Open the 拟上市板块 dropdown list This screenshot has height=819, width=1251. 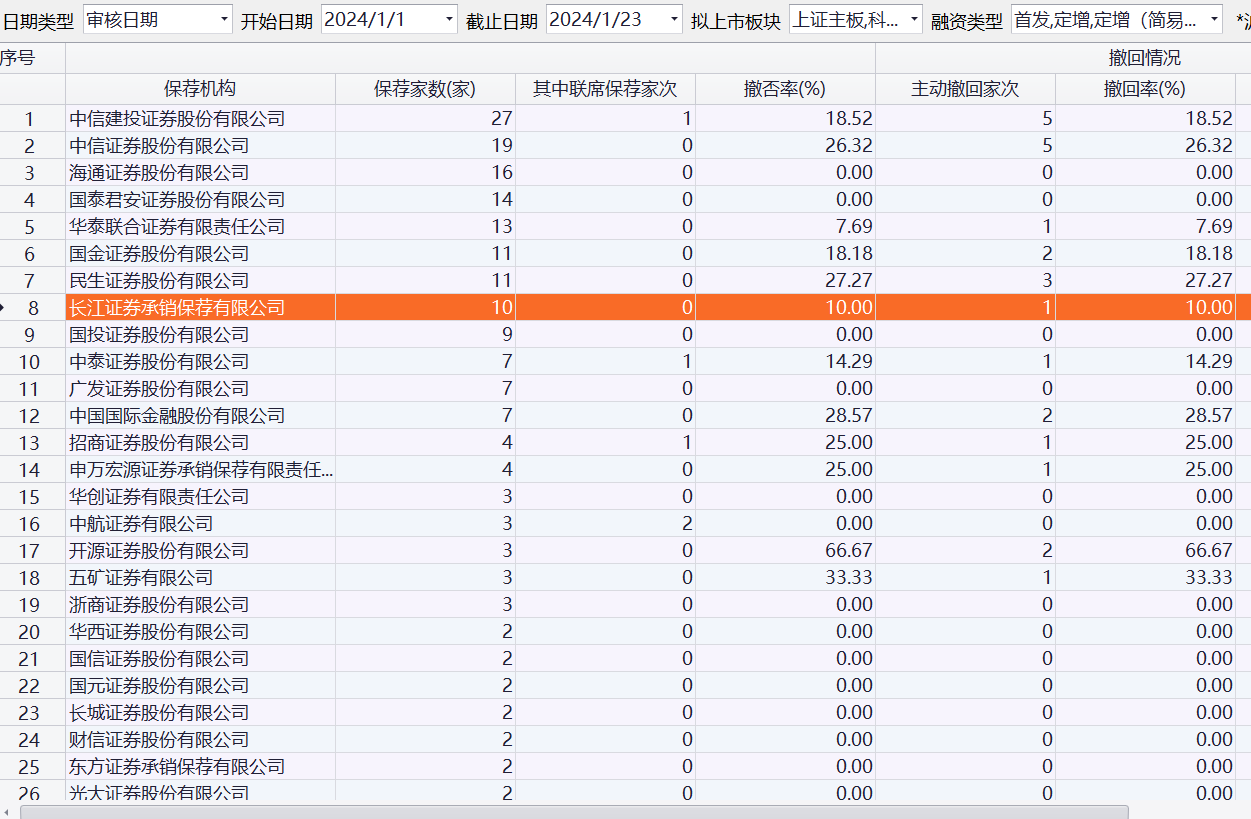[x=913, y=19]
